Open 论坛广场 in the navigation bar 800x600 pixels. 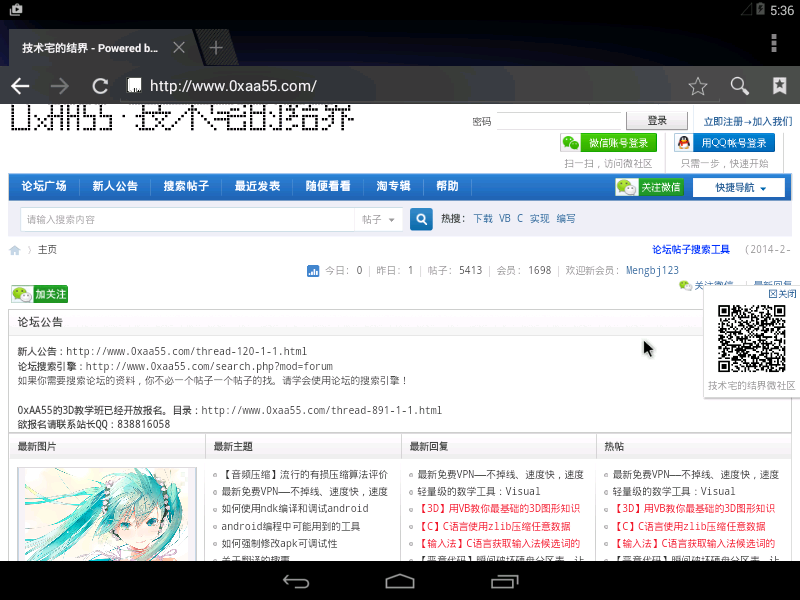click(x=44, y=186)
